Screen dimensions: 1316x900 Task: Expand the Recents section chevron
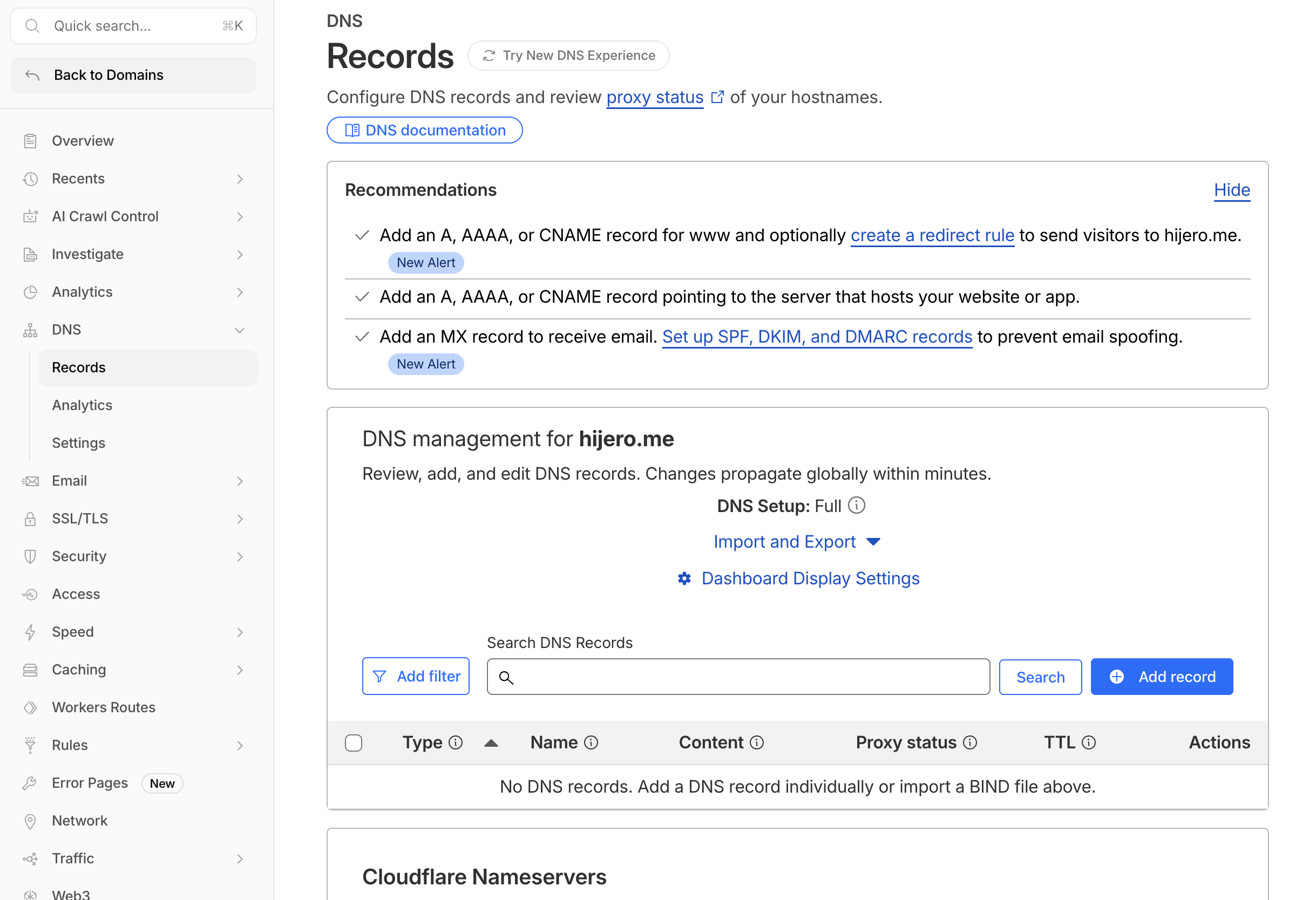pyautogui.click(x=240, y=179)
